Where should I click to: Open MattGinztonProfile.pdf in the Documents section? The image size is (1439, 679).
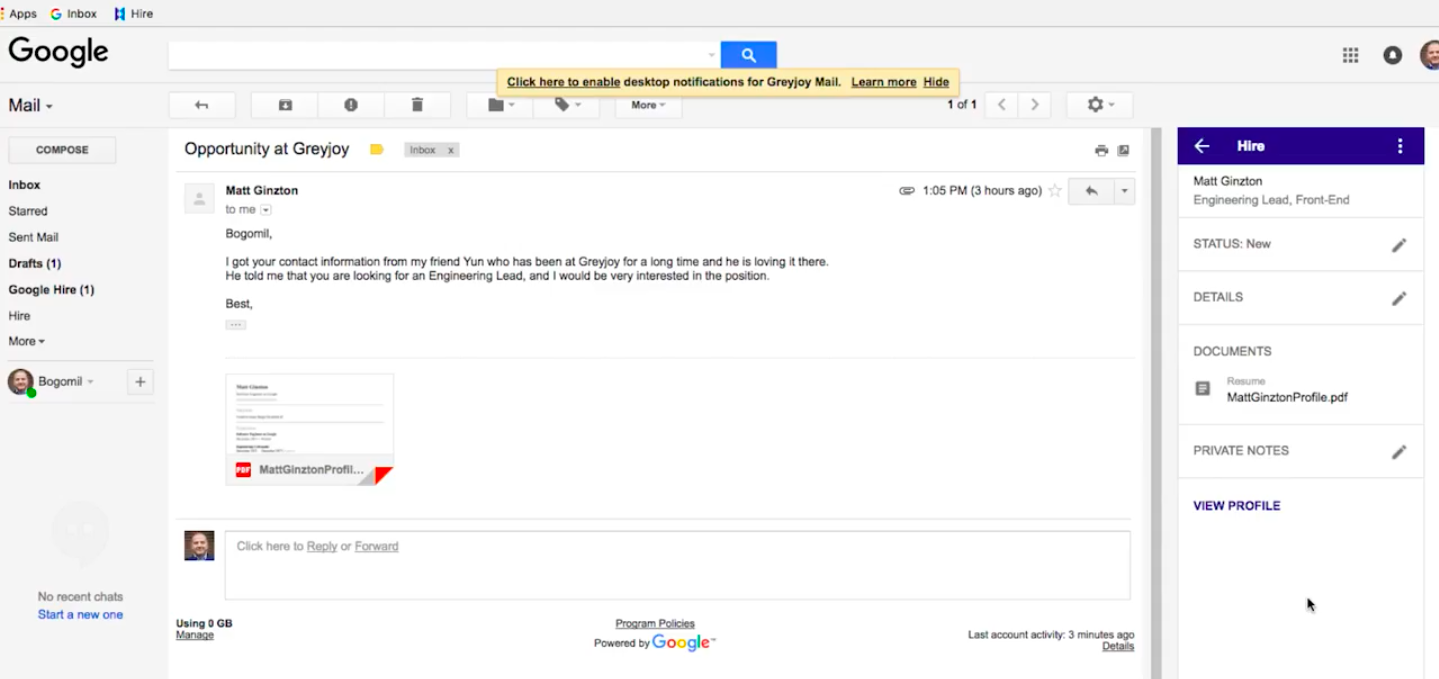tap(1287, 397)
